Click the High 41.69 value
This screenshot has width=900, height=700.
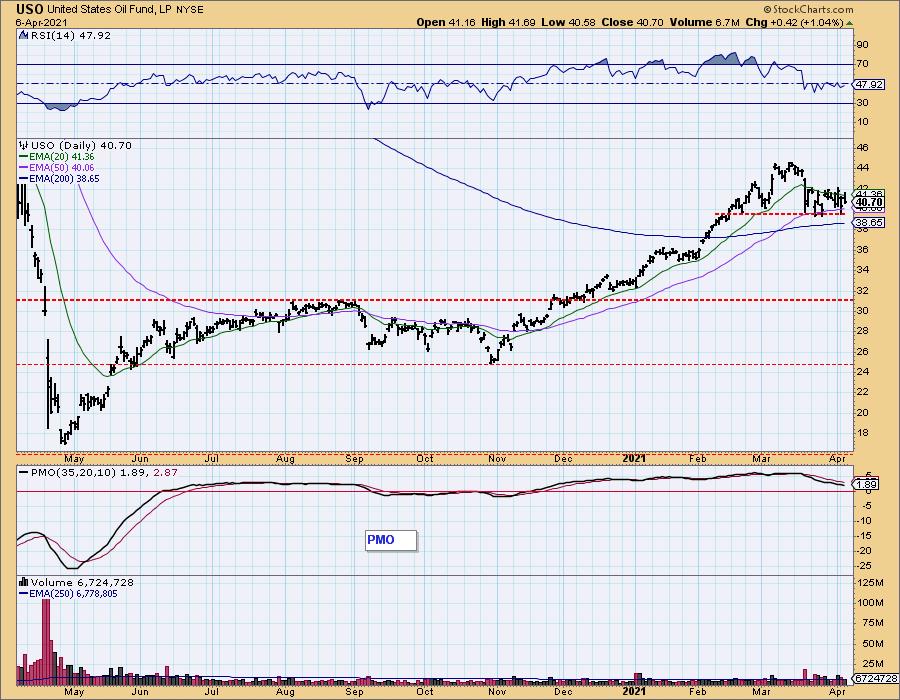(509, 22)
